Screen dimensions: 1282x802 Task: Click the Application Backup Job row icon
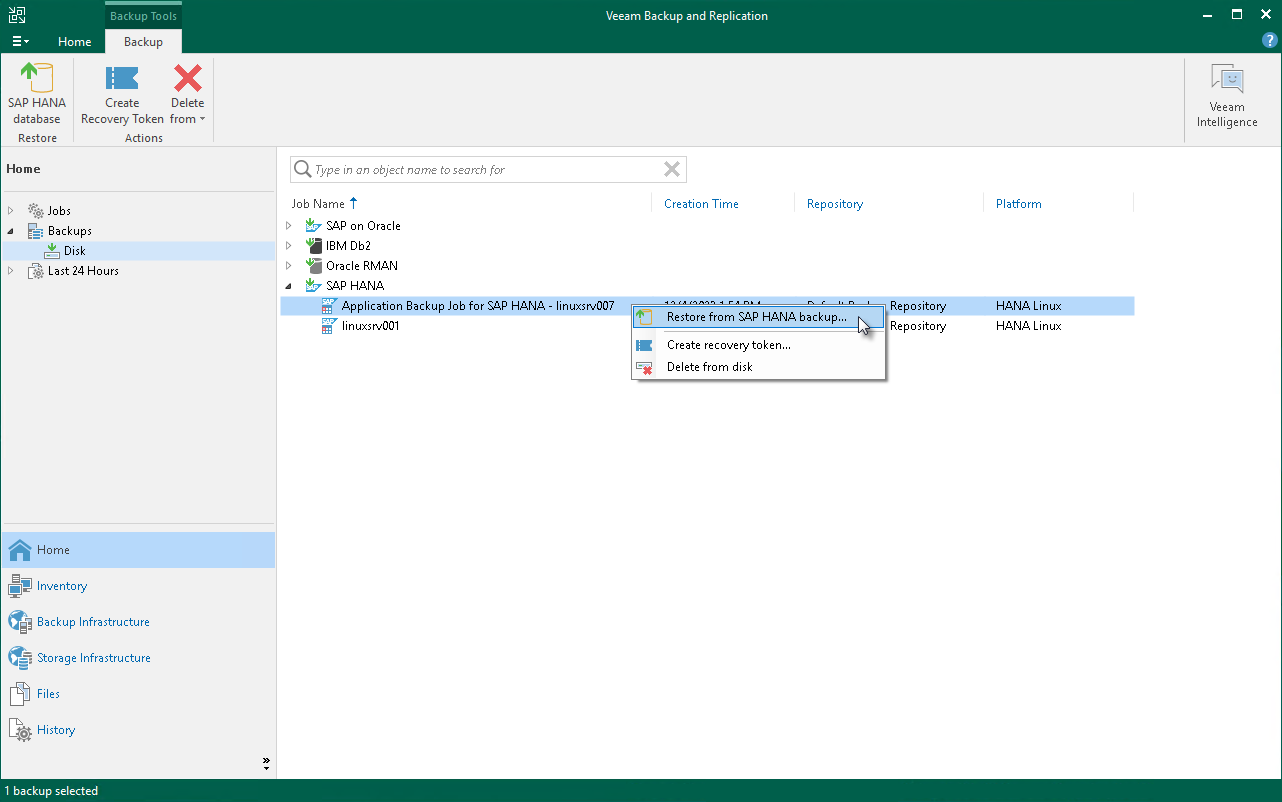click(x=329, y=306)
